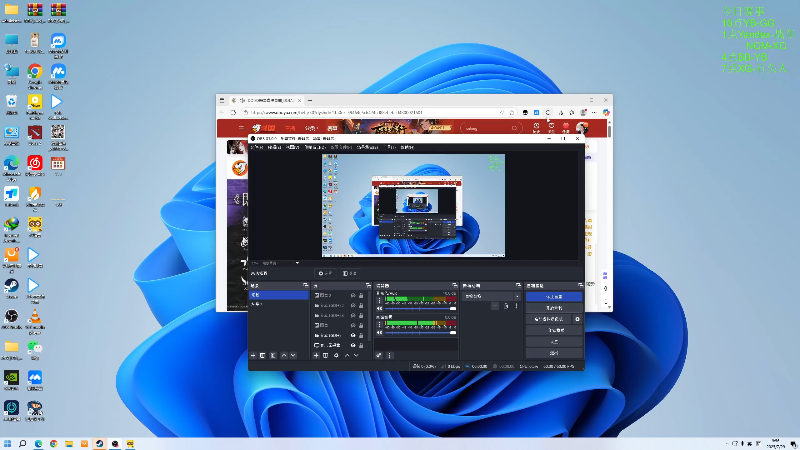The width and height of the screenshot is (800, 450).
Task: Open the third menu in OBS menu bar
Action: tap(292, 147)
